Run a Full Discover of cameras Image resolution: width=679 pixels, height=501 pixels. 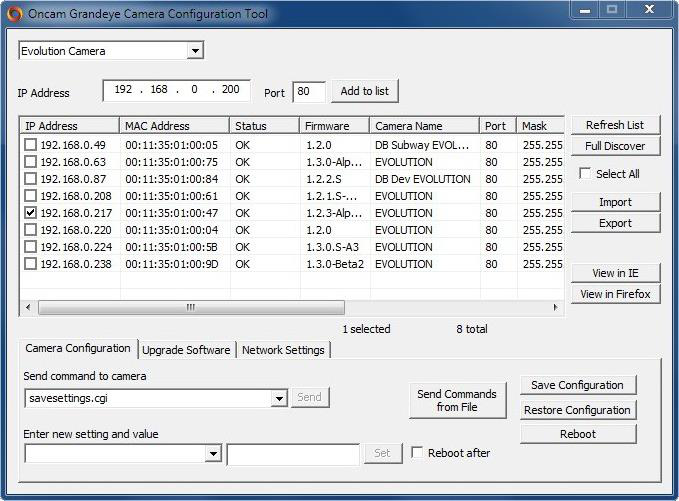pos(615,146)
